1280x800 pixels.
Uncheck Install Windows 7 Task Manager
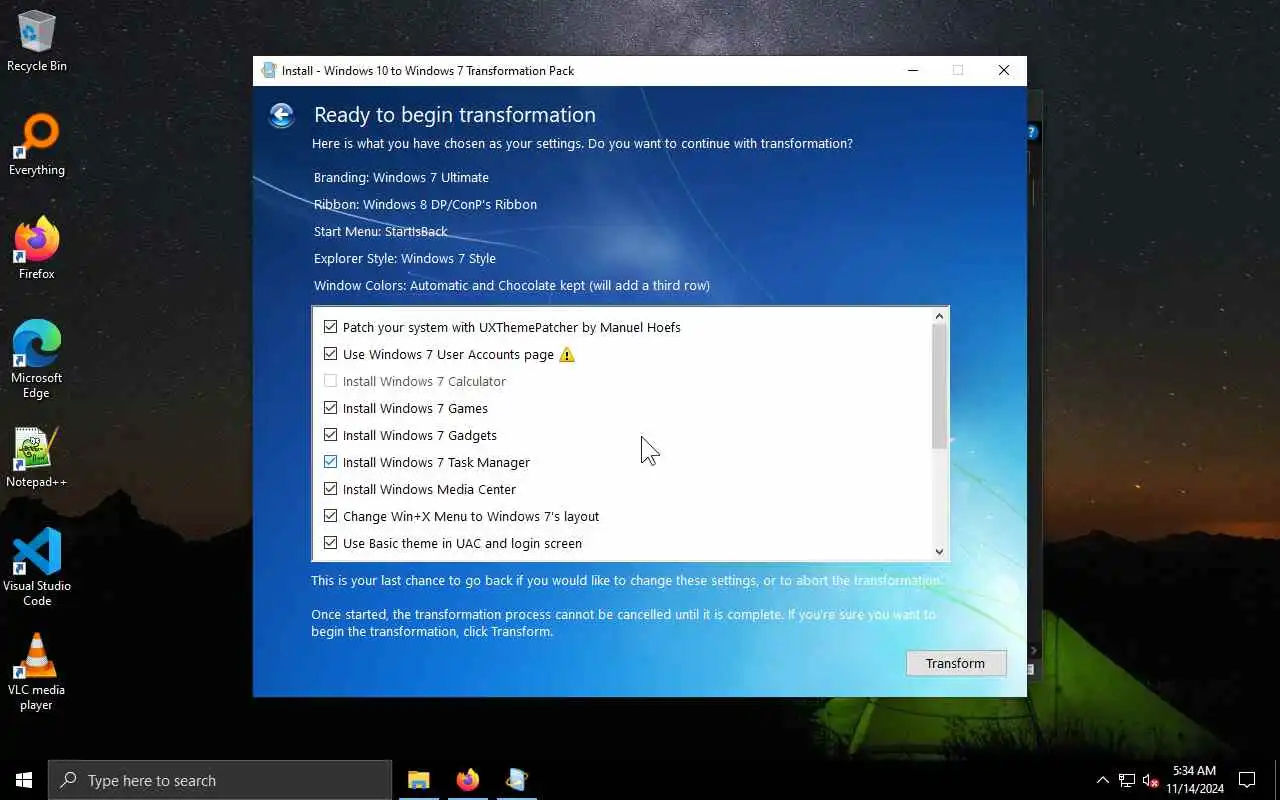click(x=331, y=462)
